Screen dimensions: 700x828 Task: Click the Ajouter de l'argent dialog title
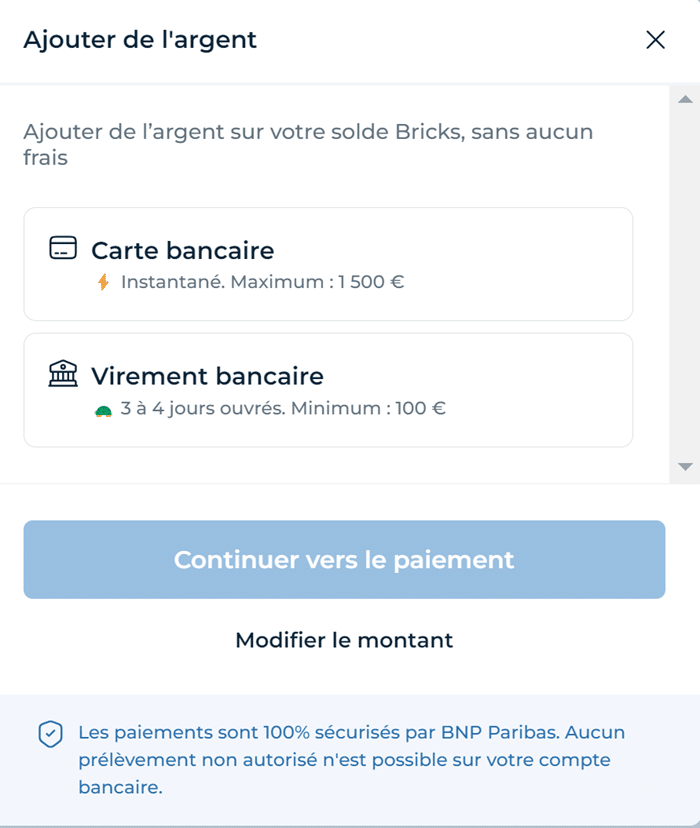(140, 40)
